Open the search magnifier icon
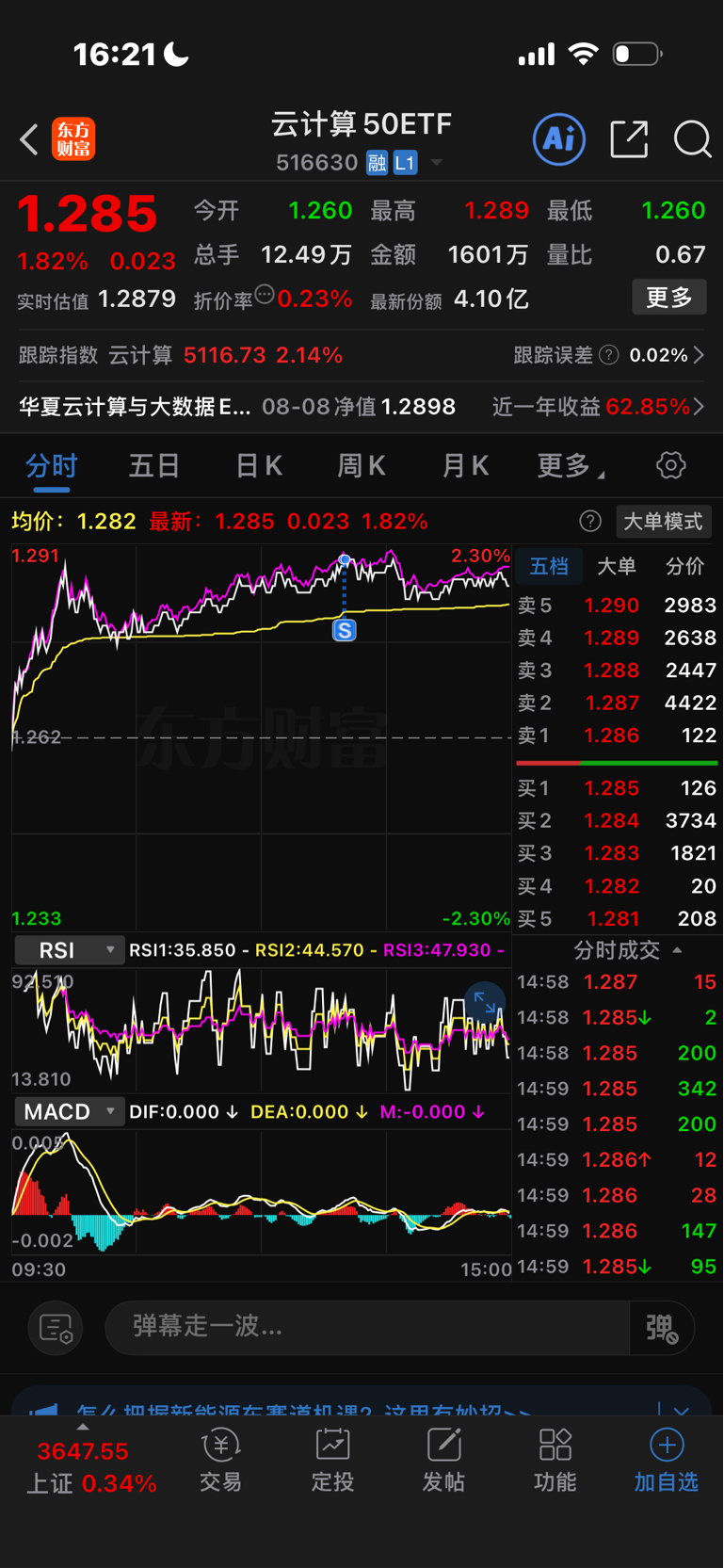 (692, 139)
